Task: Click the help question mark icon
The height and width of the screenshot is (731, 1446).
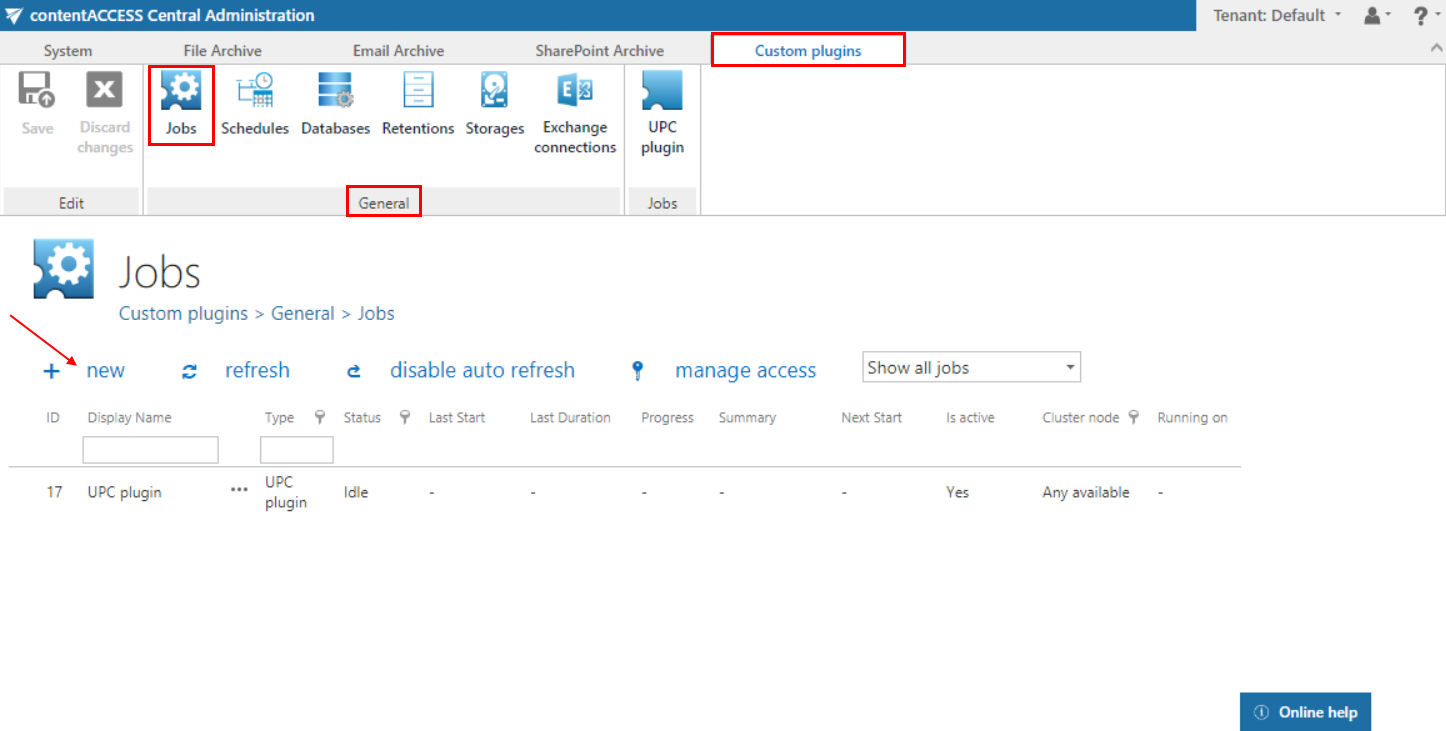Action: pos(1420,16)
